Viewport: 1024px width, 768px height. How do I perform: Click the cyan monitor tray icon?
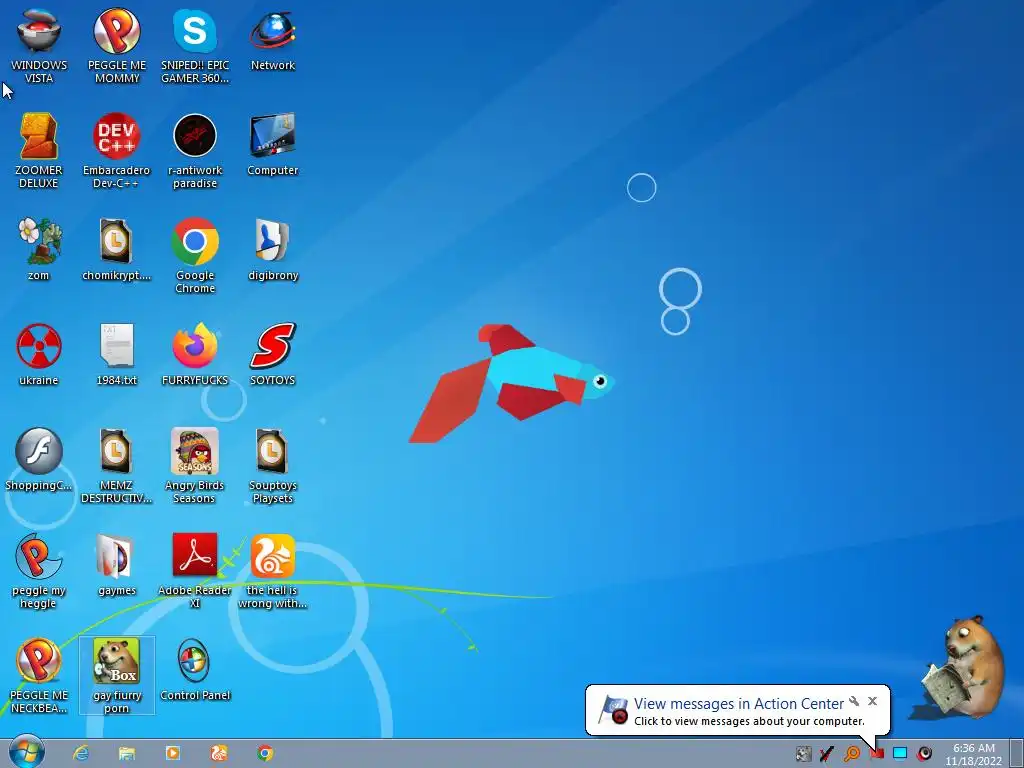point(900,754)
